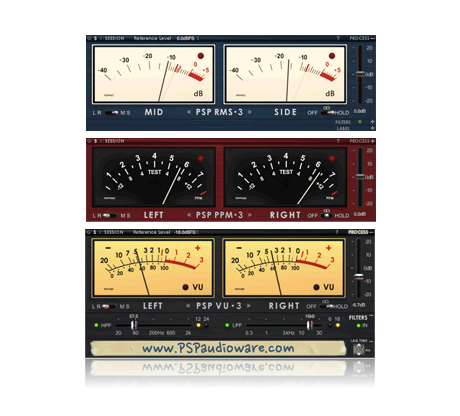Click the VU-3 LEFT meter overload LED
This screenshot has width=460, height=416.
(x=186, y=287)
